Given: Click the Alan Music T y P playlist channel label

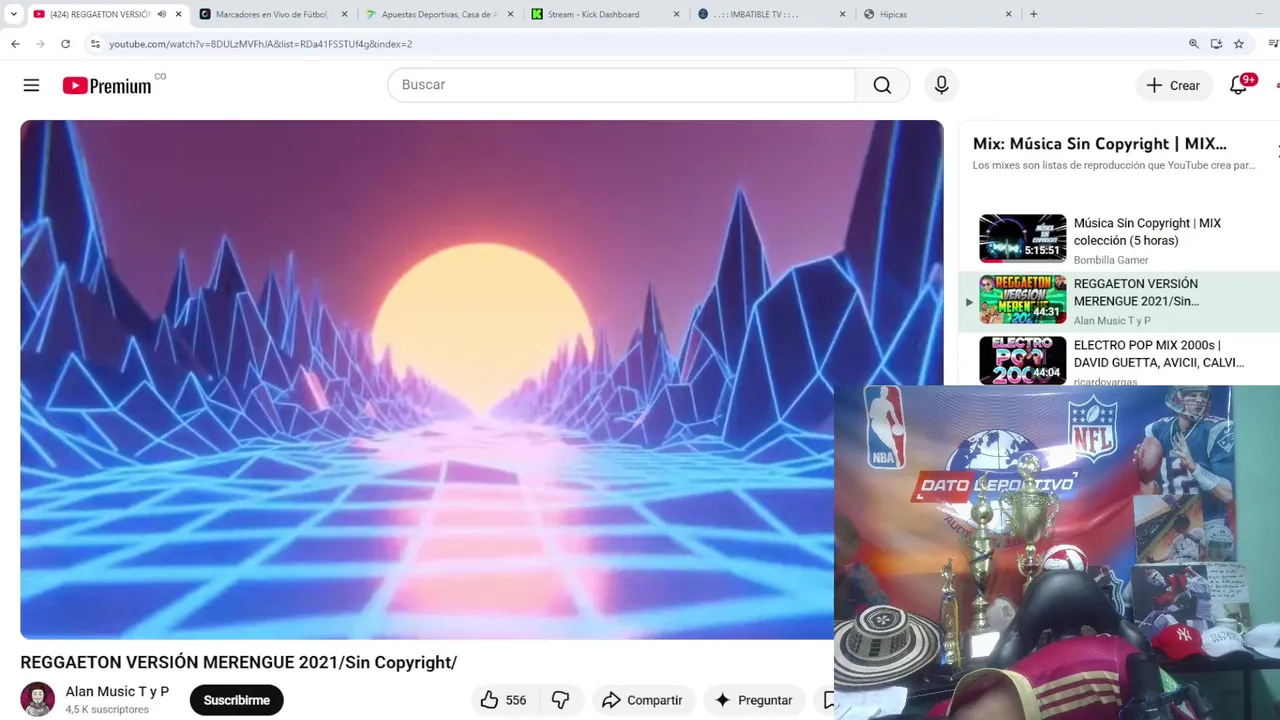Looking at the screenshot, I should tap(1112, 321).
